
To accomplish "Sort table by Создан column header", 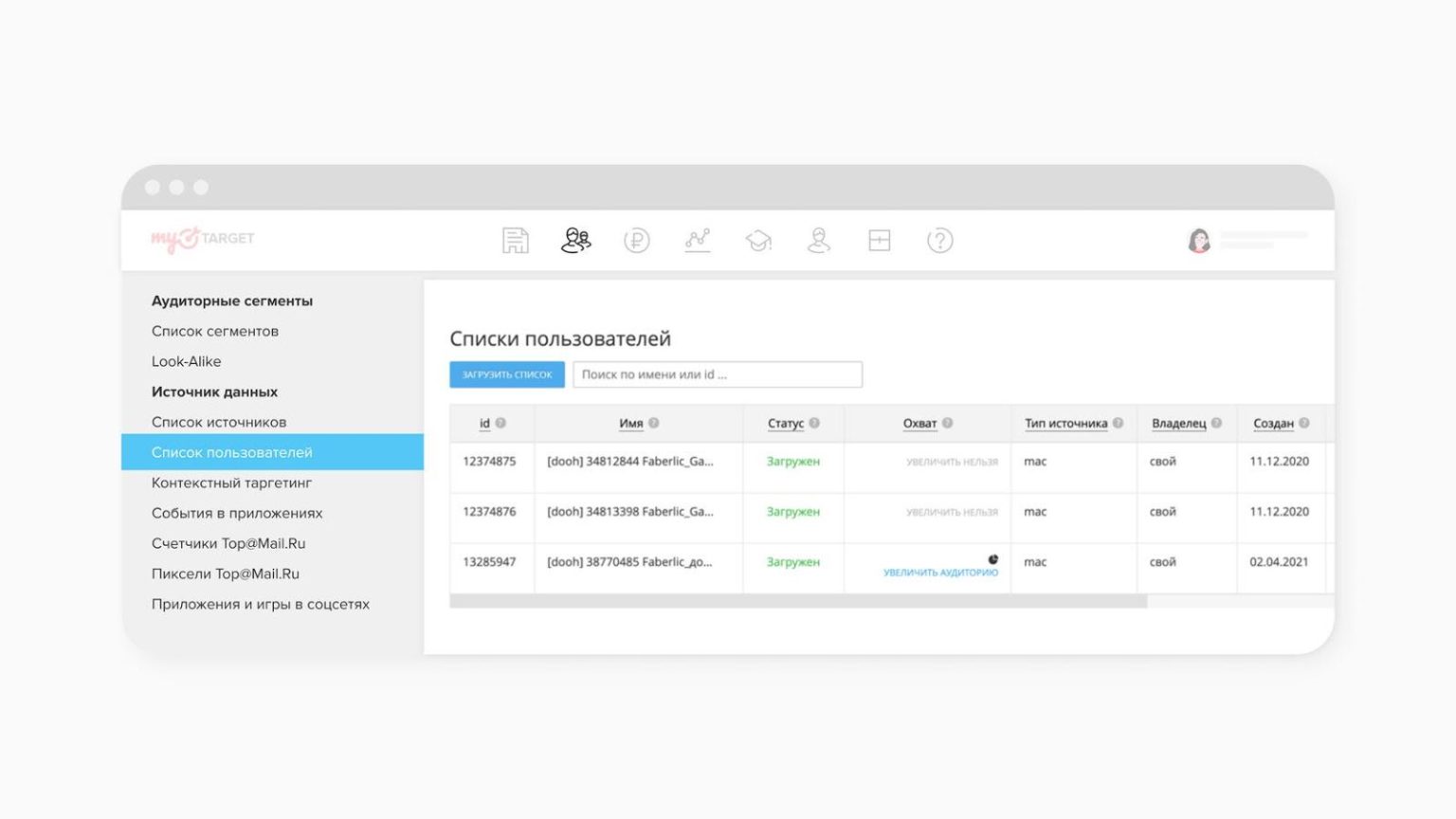I will [1272, 424].
